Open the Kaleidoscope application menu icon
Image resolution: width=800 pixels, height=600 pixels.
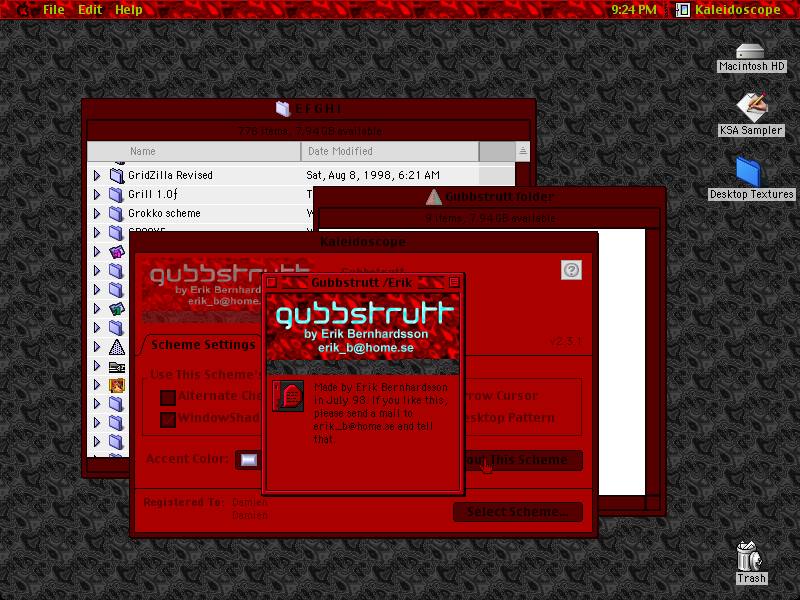click(683, 9)
